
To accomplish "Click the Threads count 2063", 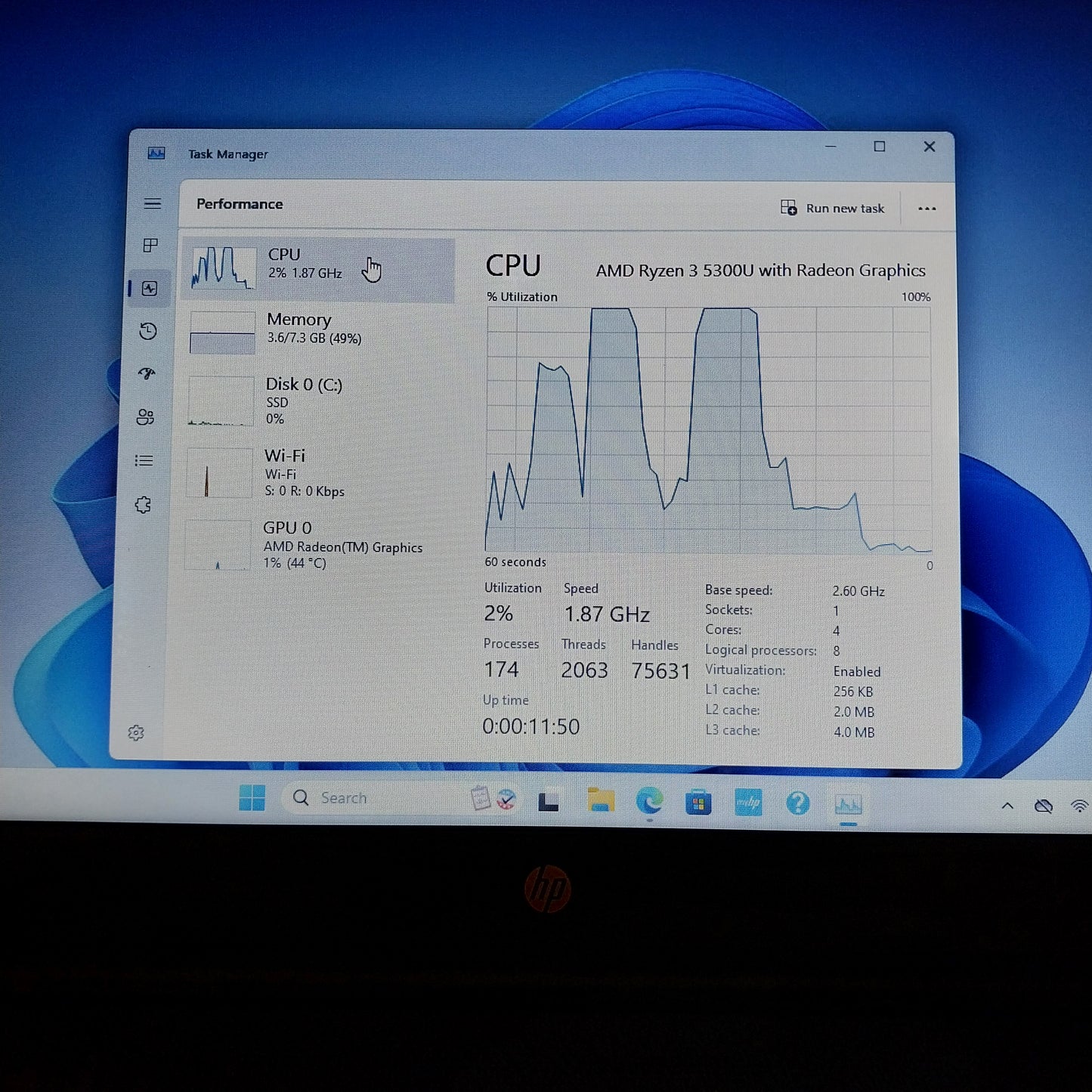I will point(584,670).
